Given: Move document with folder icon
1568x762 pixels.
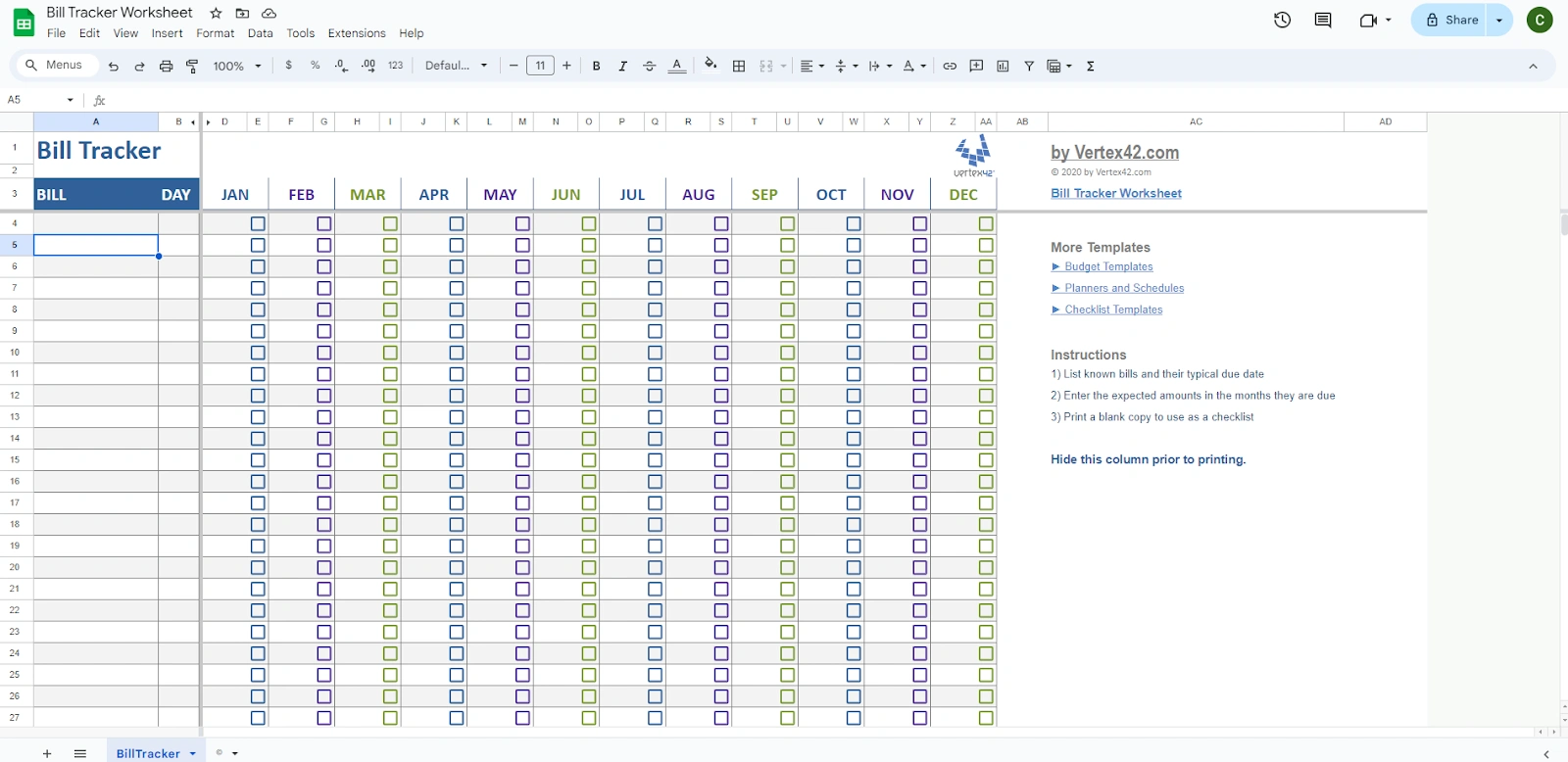Looking at the screenshot, I should click(x=242, y=13).
